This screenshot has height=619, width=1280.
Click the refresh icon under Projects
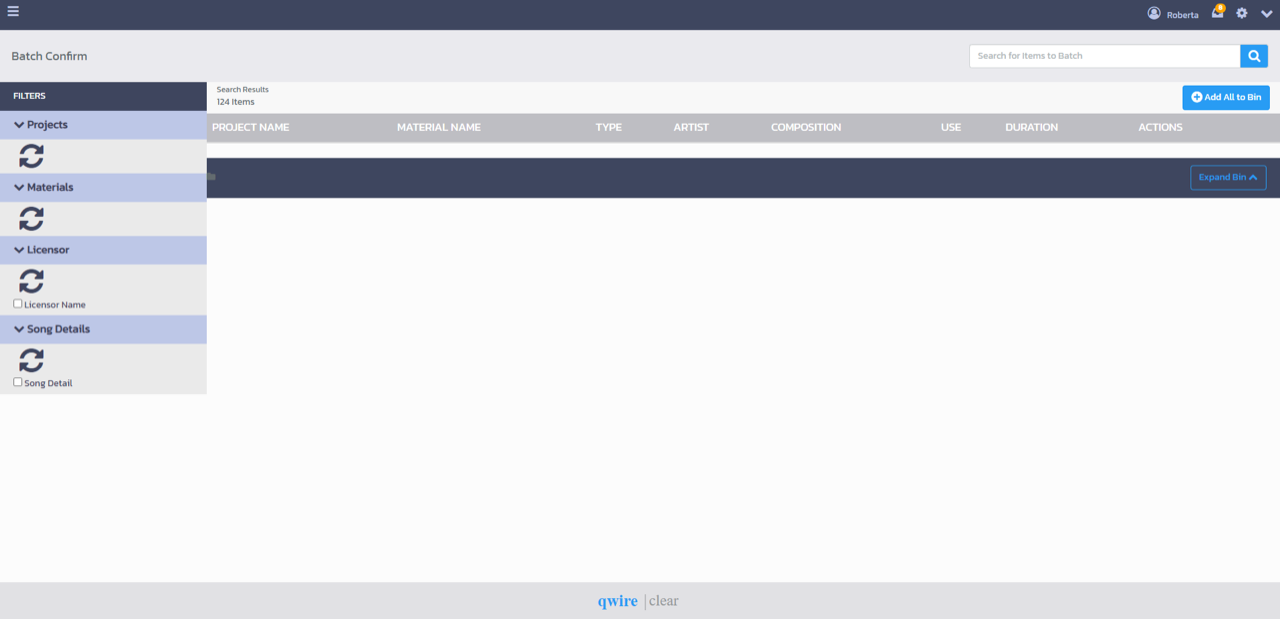[x=32, y=156]
